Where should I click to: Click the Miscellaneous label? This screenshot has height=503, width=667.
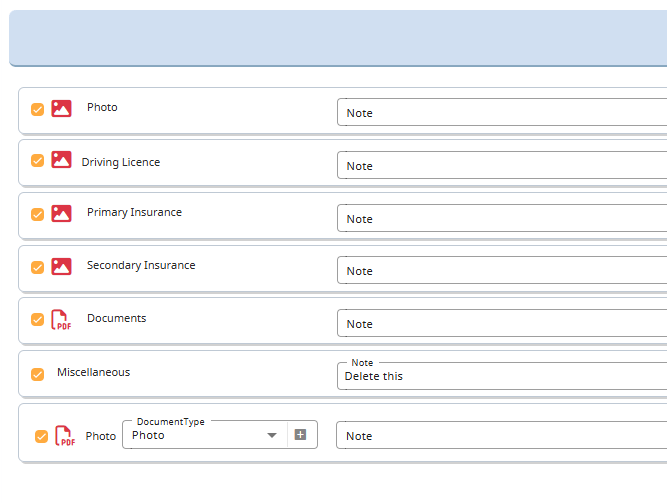pyautogui.click(x=93, y=372)
